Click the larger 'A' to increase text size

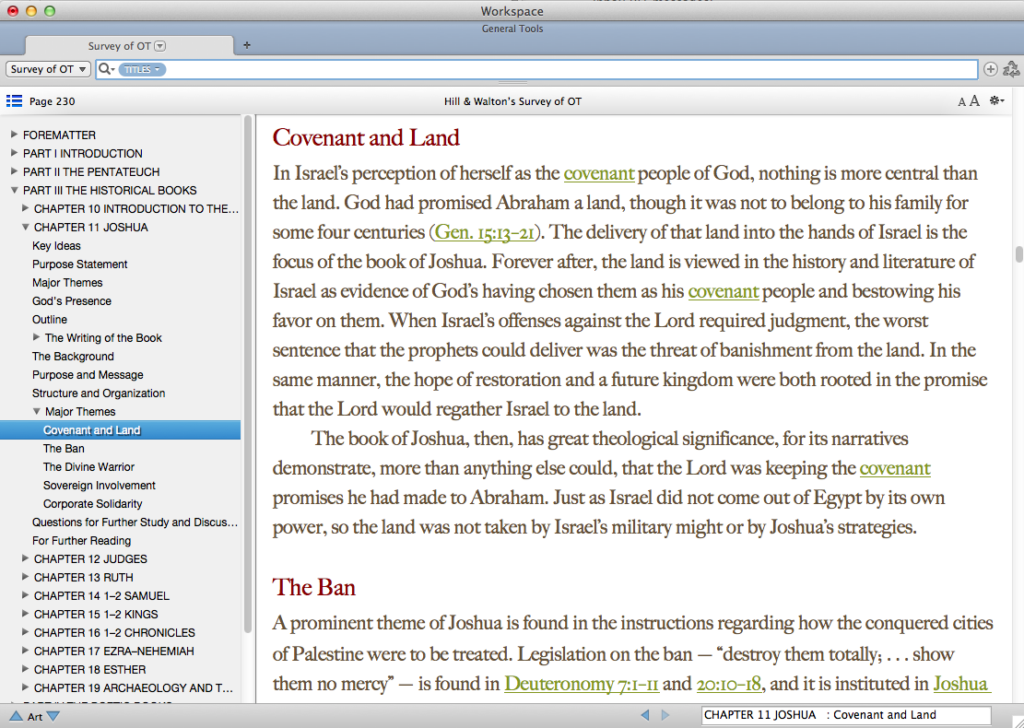[973, 100]
